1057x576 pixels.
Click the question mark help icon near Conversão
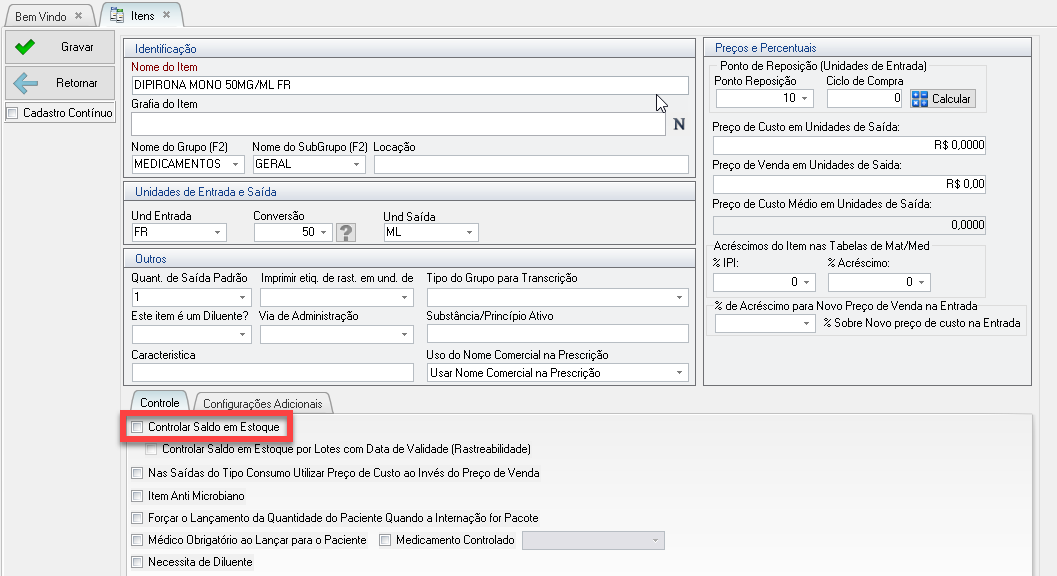coord(347,233)
